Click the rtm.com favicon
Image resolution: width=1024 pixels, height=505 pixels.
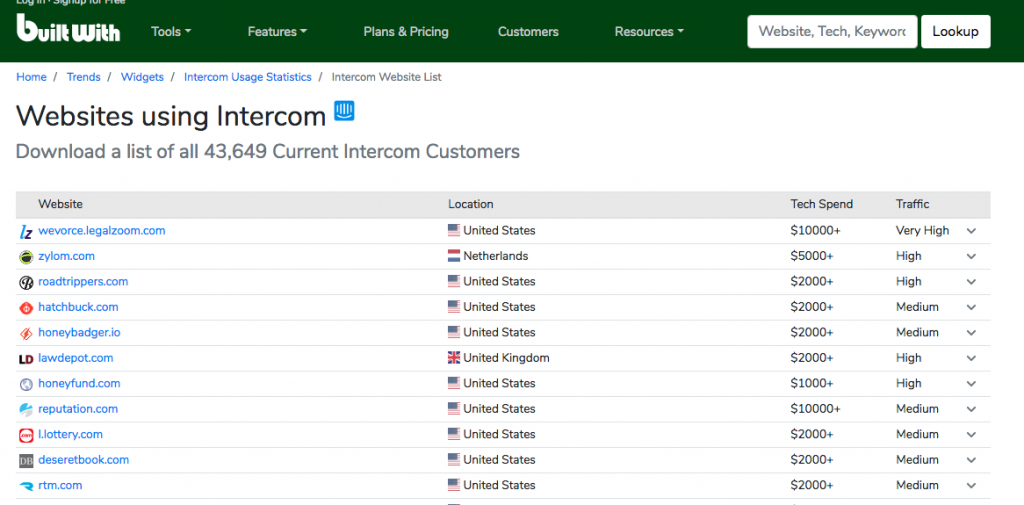coord(25,486)
